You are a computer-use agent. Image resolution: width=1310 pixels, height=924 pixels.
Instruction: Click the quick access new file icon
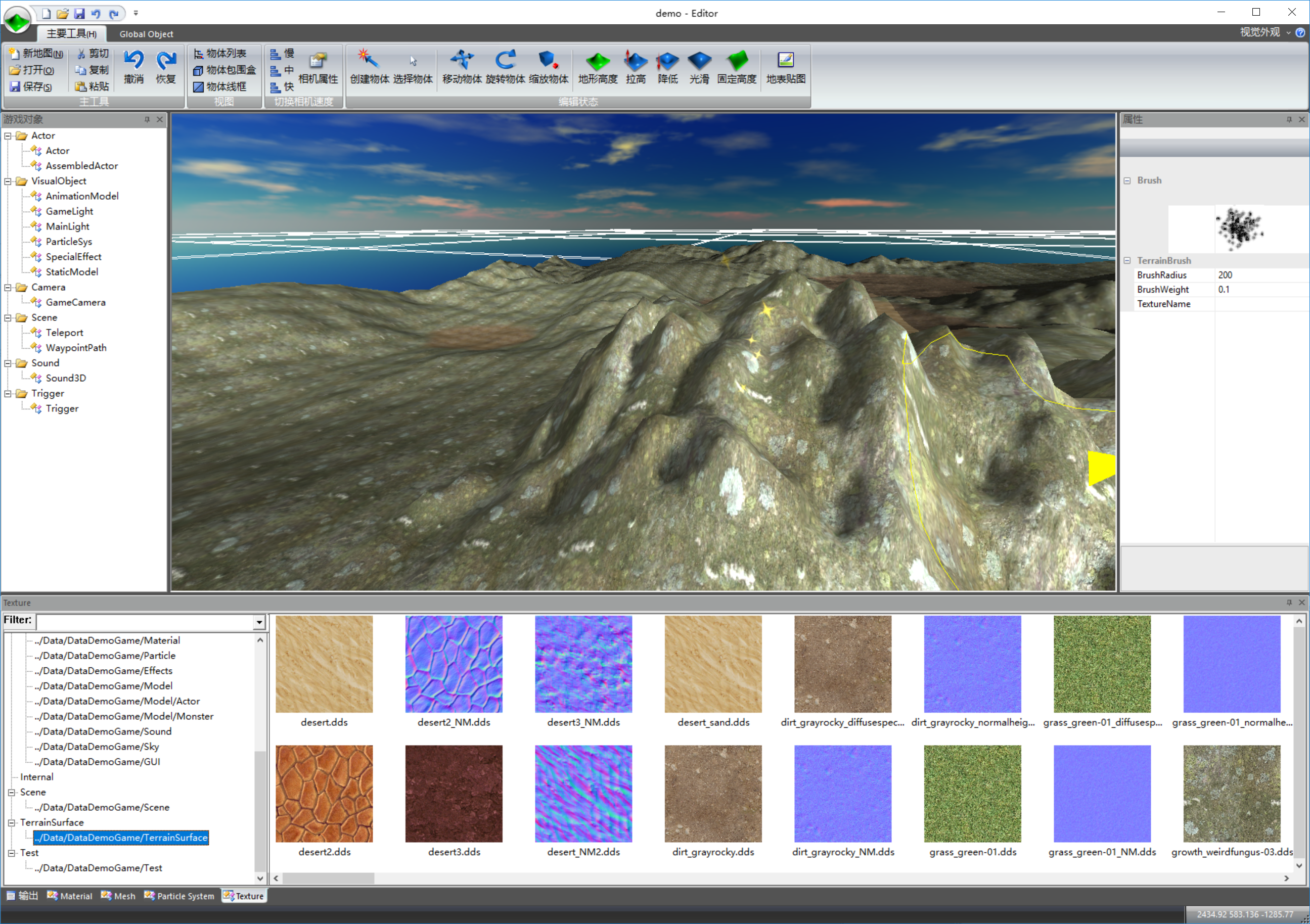pyautogui.click(x=46, y=13)
